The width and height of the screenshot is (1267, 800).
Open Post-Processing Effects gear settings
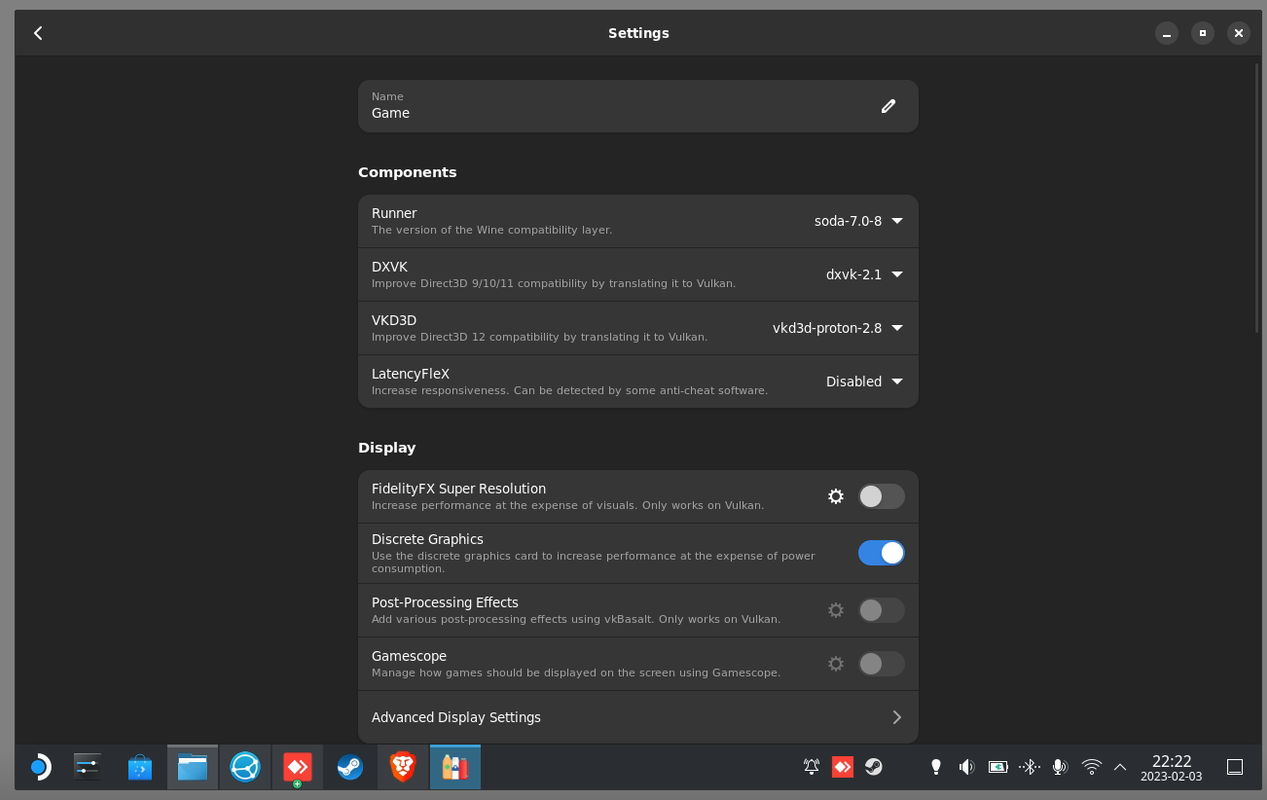836,610
